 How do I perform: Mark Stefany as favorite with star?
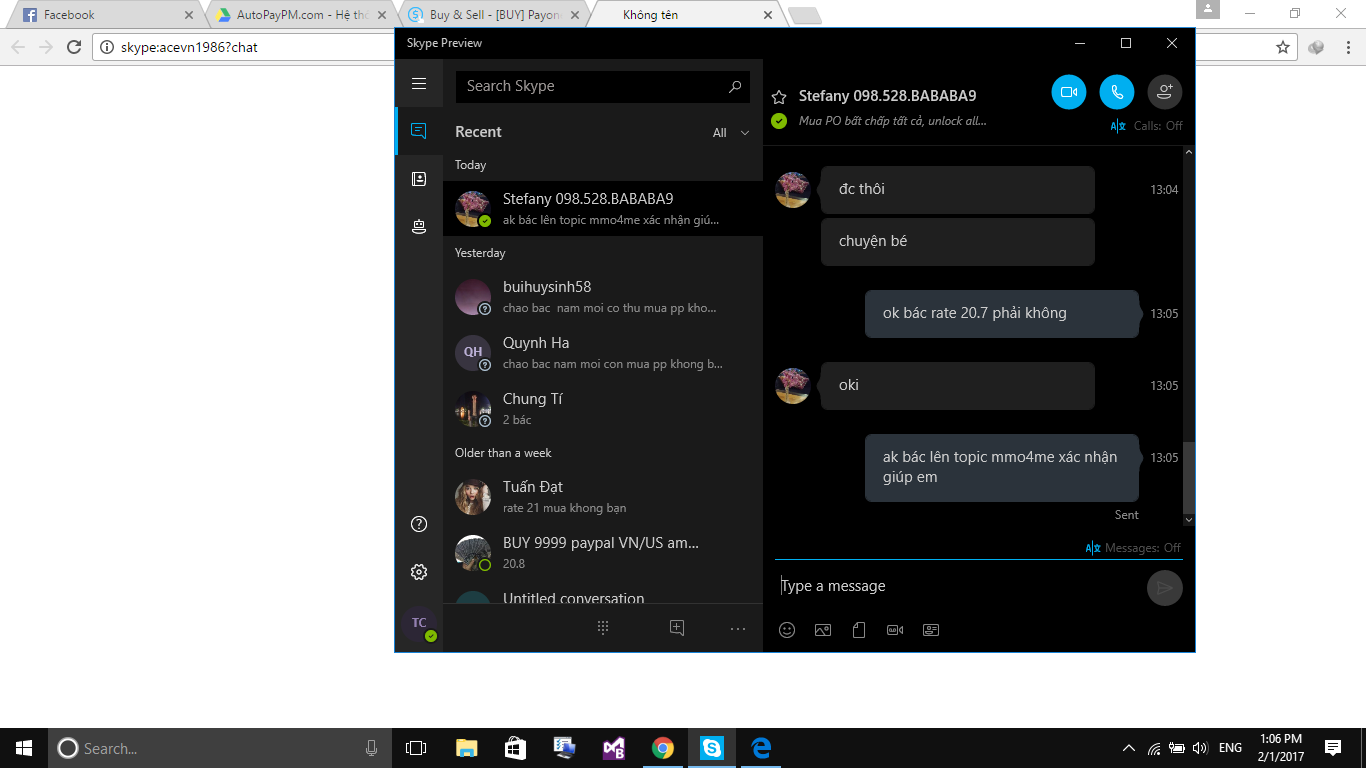tap(779, 97)
